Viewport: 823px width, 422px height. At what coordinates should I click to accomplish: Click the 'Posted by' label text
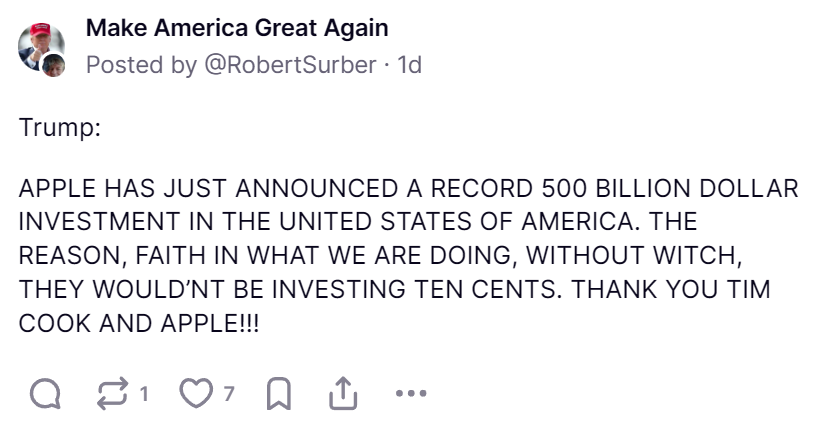pos(141,65)
